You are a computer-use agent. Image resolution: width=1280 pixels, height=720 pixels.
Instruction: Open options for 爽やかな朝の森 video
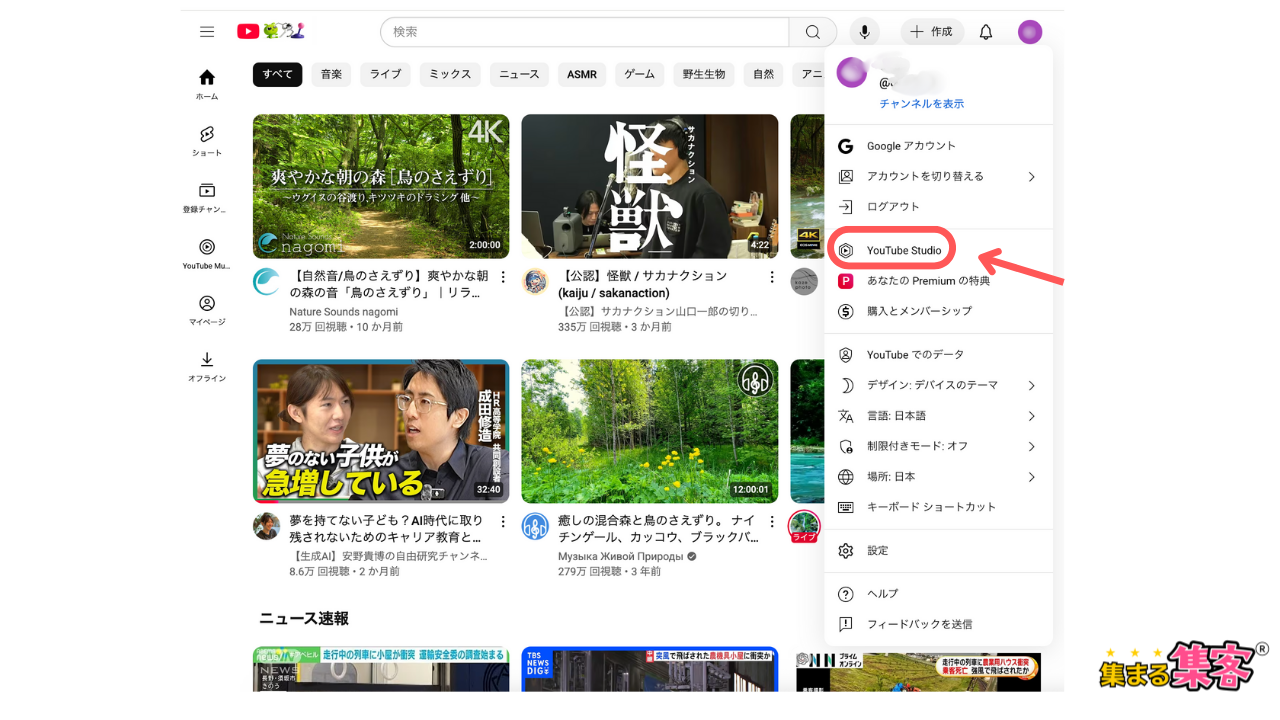pyautogui.click(x=503, y=277)
